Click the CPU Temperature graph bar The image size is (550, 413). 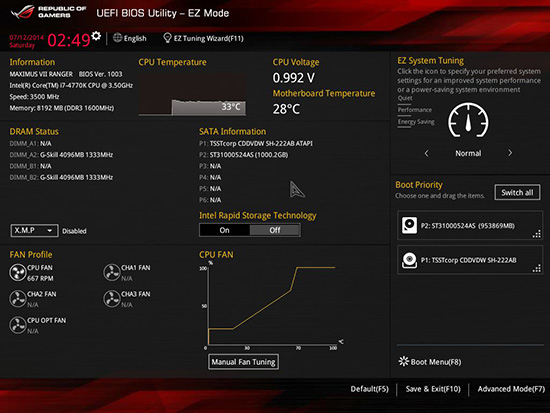[192, 95]
